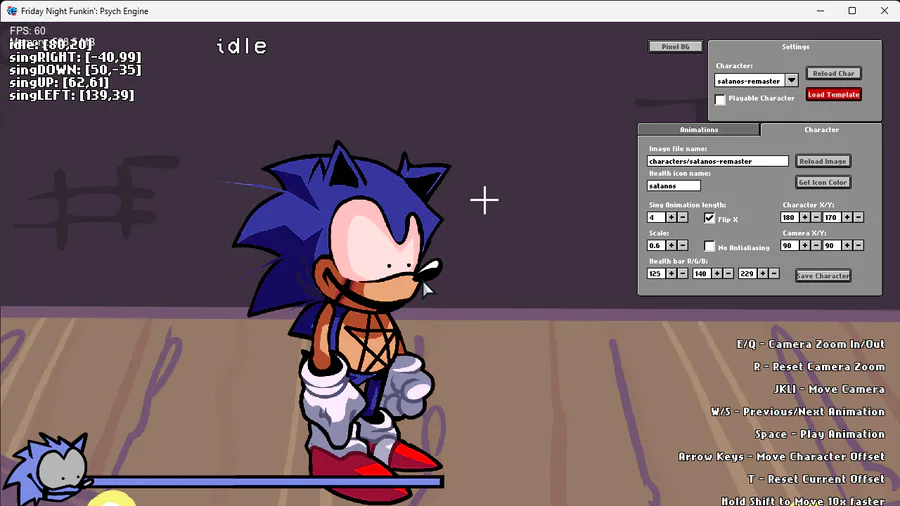
Task: Switch to the Character tab
Action: 821,130
